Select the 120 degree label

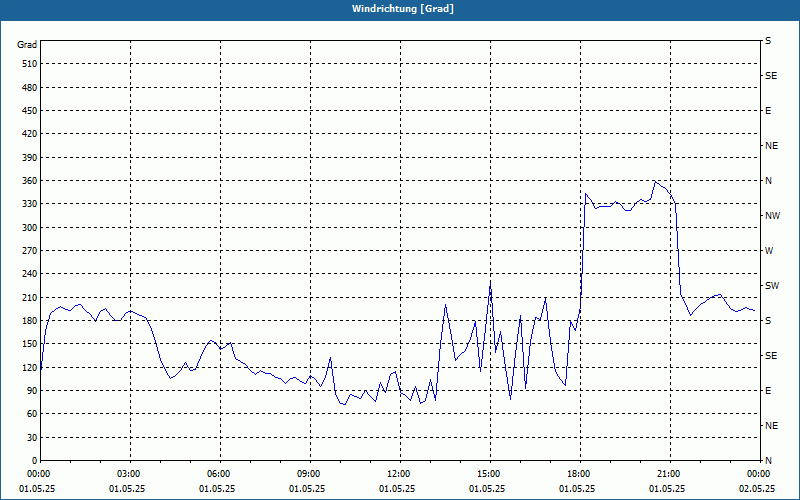pos(29,367)
